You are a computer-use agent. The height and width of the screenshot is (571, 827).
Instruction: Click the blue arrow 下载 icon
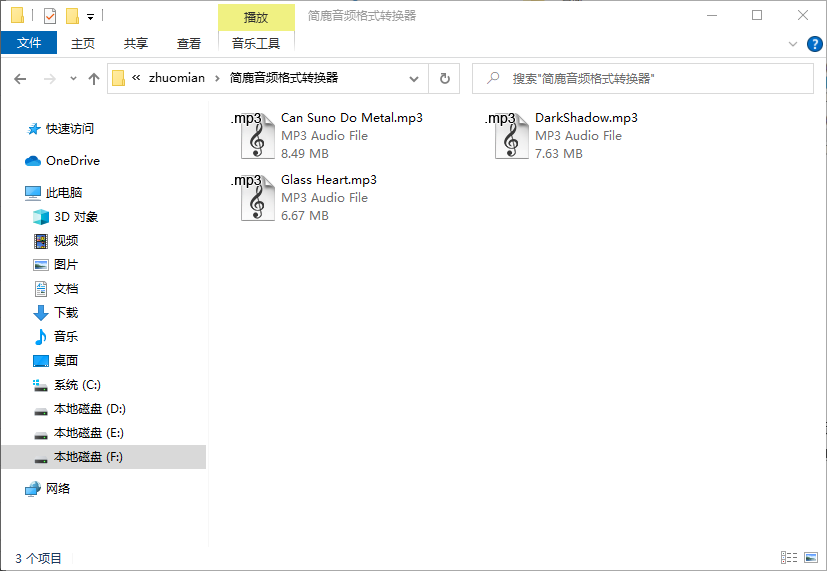pos(41,313)
